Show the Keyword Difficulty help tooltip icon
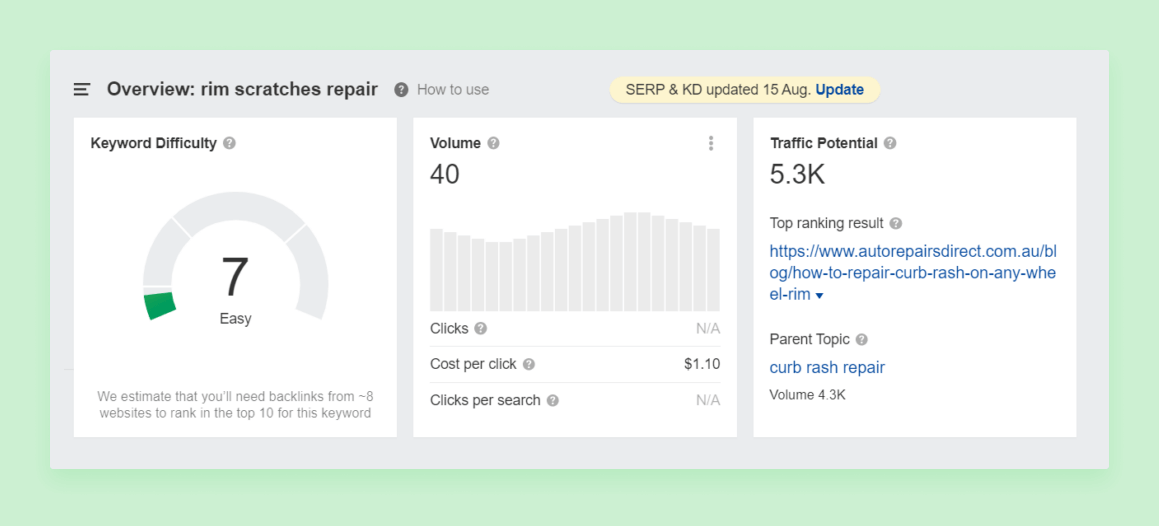 [229, 143]
